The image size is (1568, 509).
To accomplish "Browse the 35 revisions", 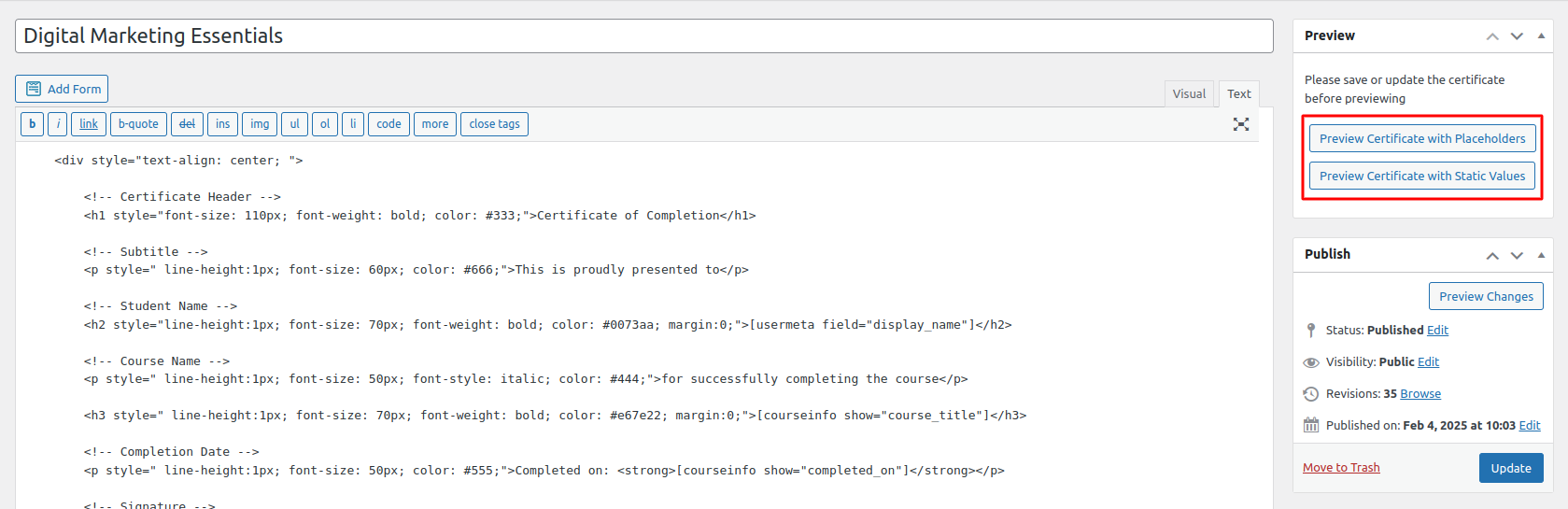I will [1420, 393].
